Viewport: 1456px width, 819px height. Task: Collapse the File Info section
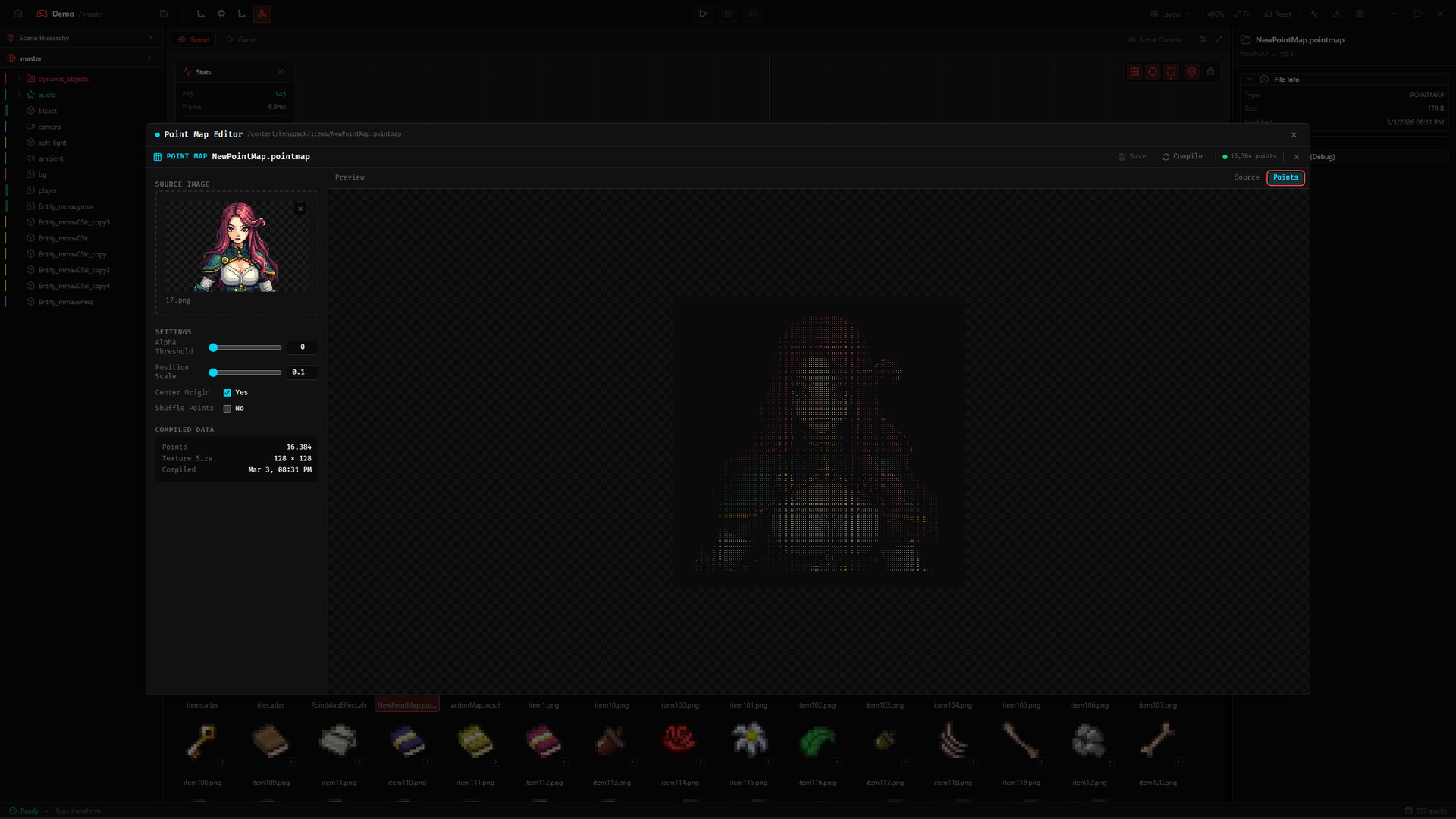point(1250,79)
